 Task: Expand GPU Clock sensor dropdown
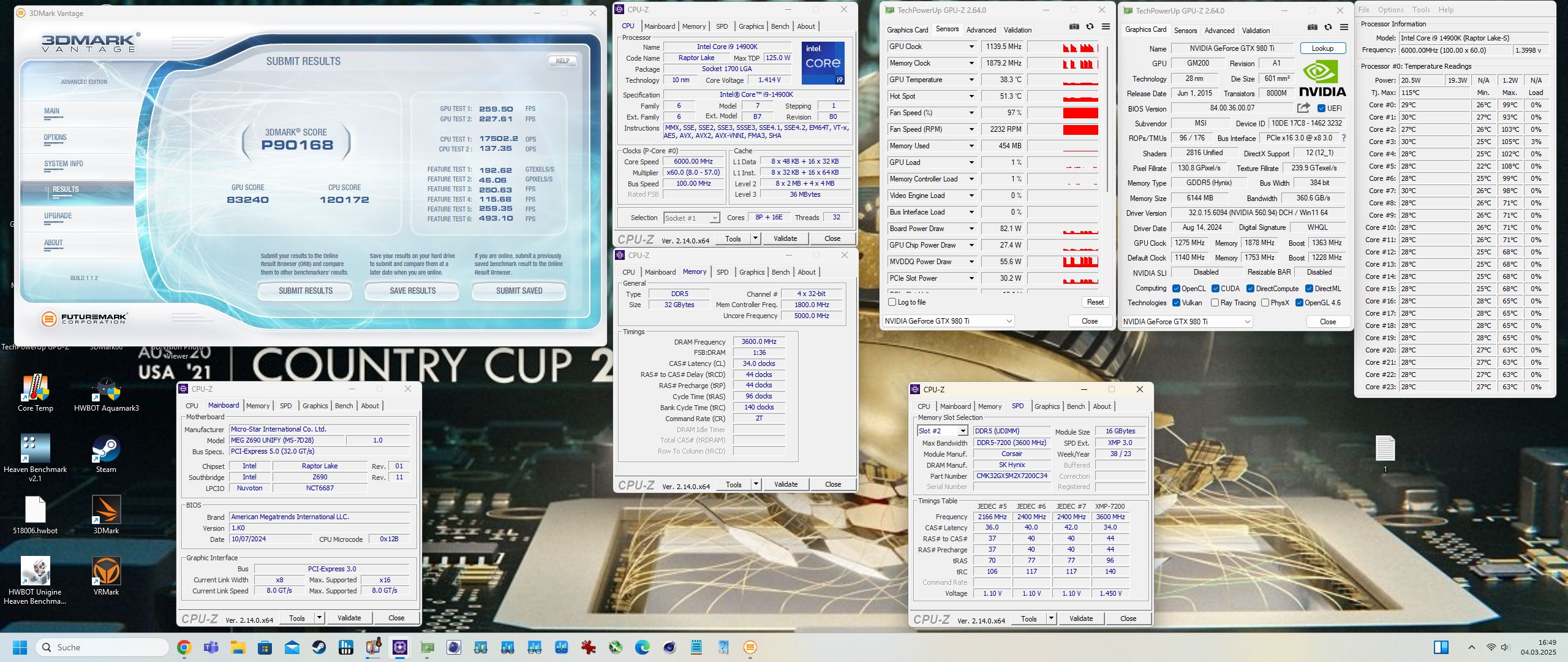pyautogui.click(x=971, y=47)
